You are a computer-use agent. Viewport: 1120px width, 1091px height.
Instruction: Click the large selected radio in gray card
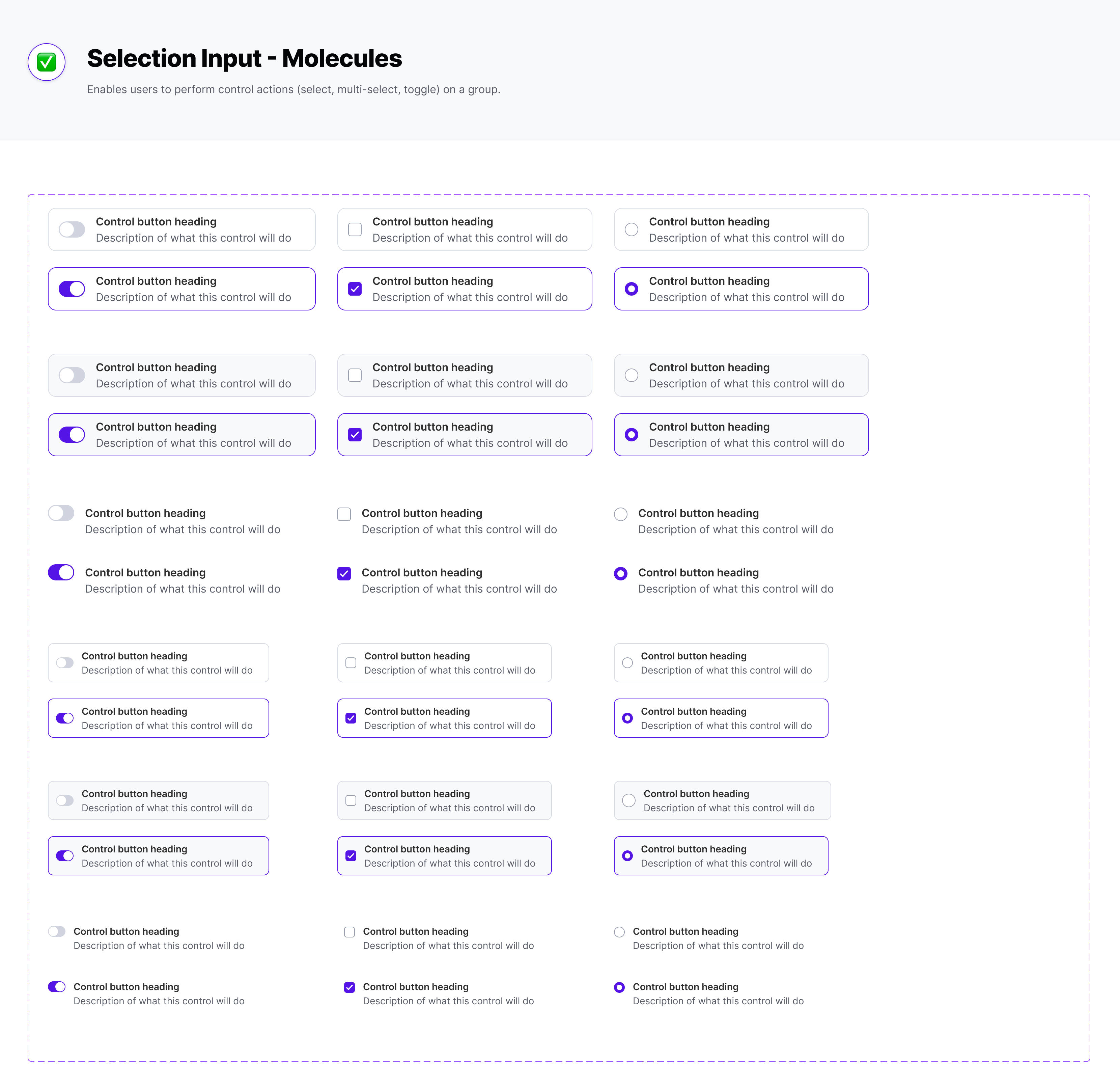point(631,435)
